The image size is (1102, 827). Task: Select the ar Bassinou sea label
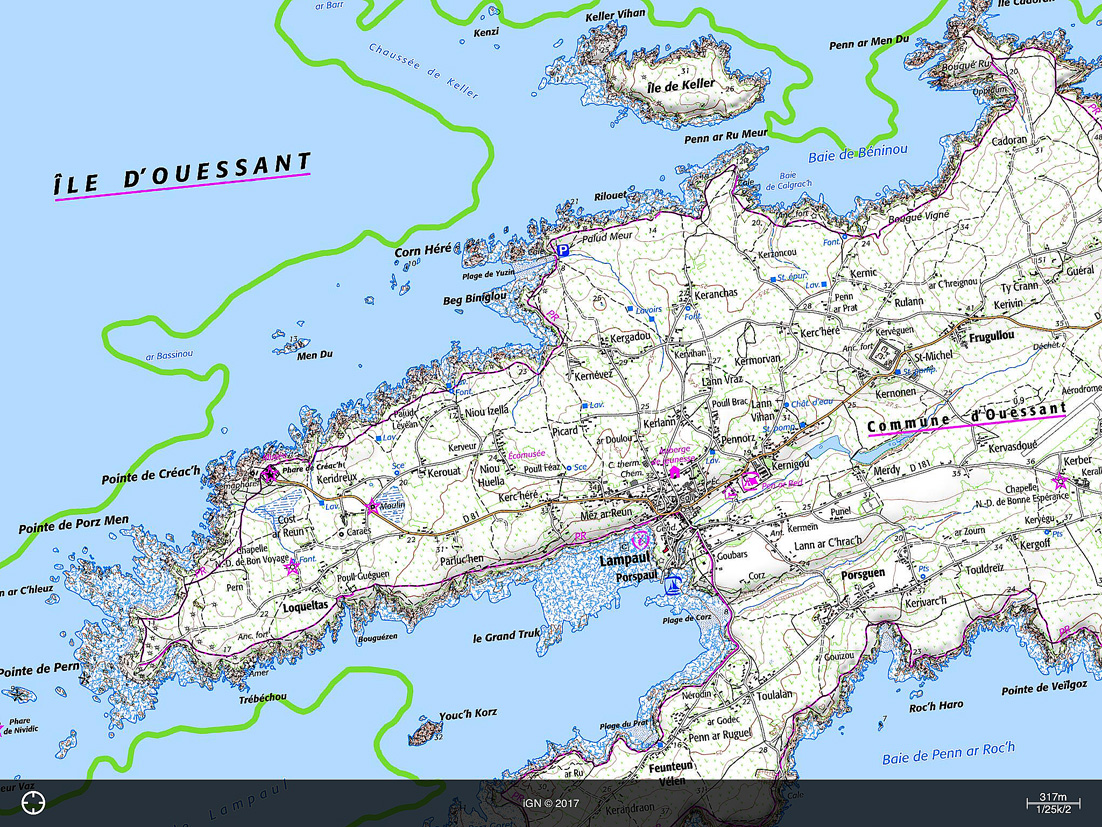(169, 356)
